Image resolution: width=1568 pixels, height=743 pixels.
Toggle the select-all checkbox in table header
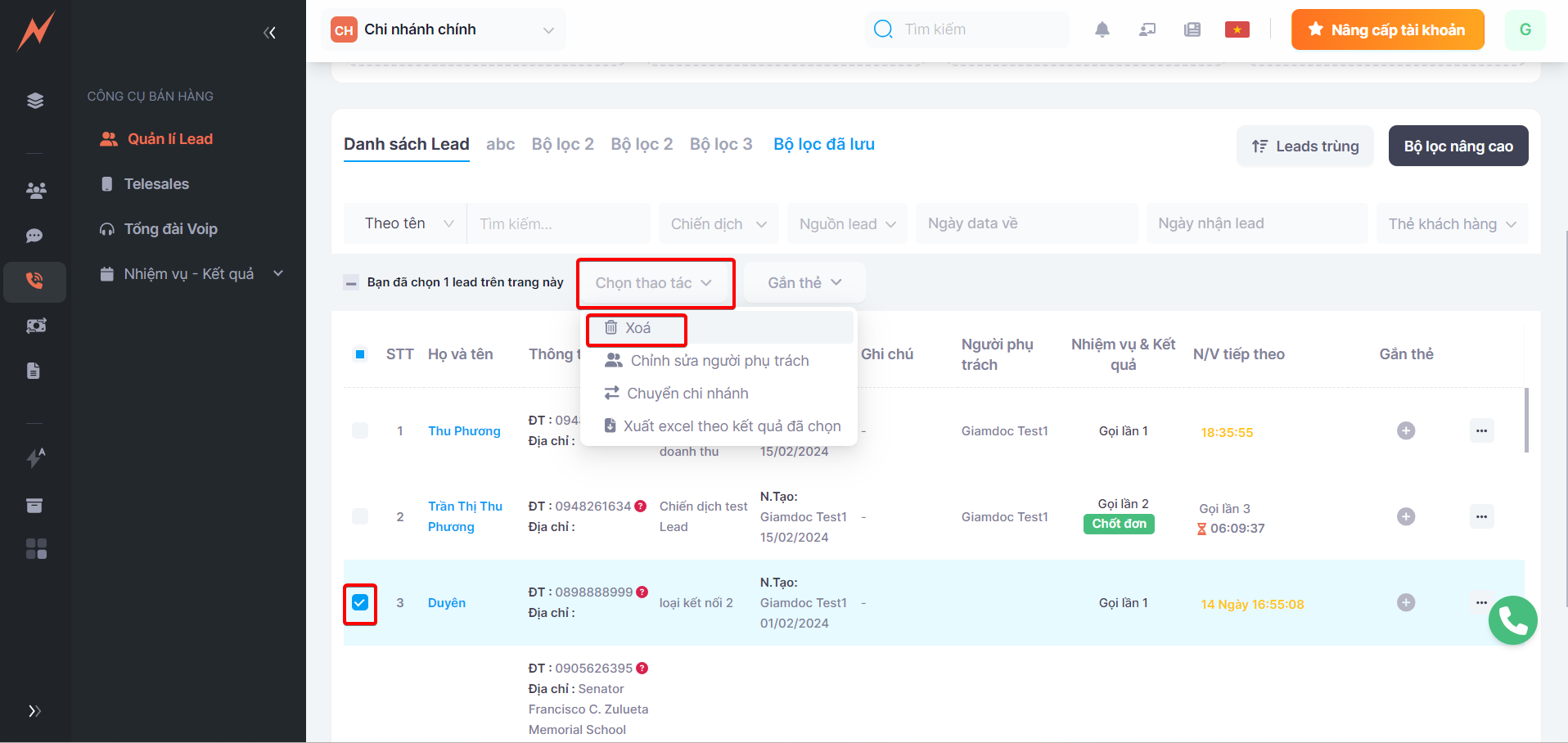[360, 354]
